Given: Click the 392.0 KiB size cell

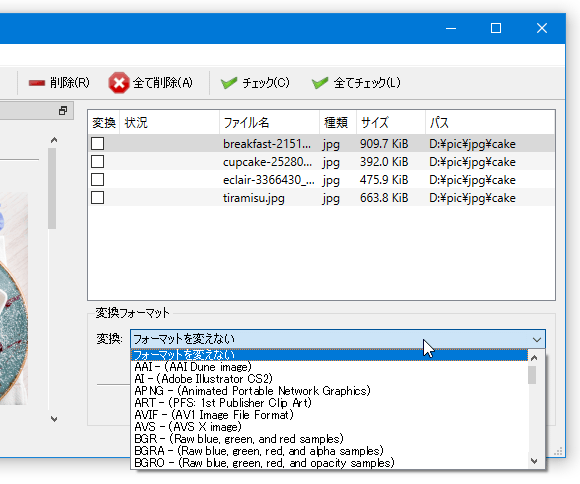Looking at the screenshot, I should coord(384,162).
